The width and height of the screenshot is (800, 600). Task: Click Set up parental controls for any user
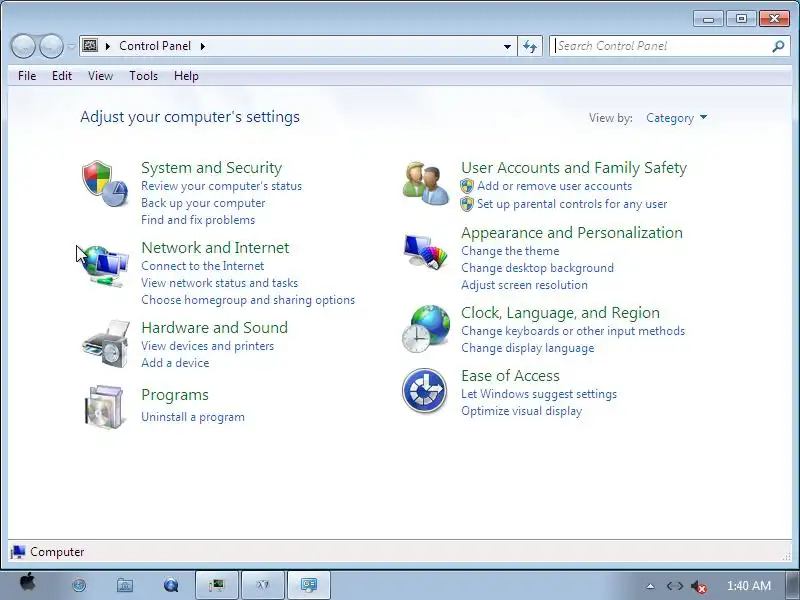pyautogui.click(x=572, y=204)
